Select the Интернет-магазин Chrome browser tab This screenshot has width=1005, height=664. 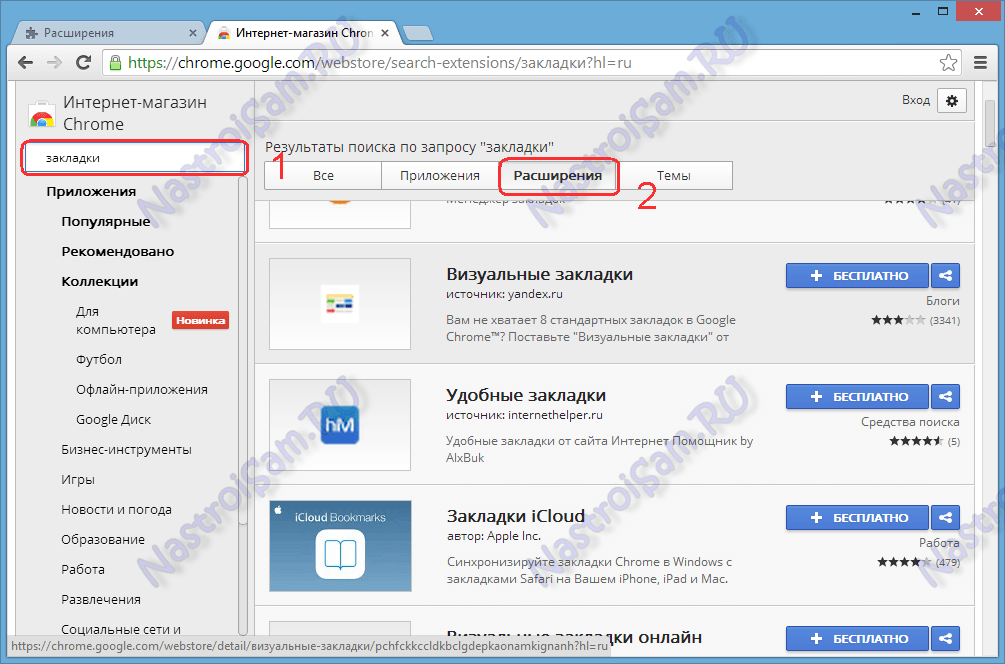301,33
